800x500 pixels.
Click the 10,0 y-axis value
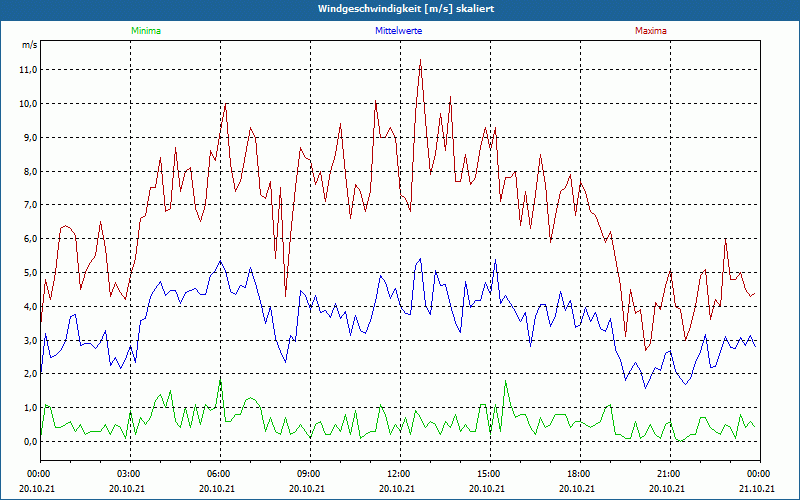tap(29, 104)
